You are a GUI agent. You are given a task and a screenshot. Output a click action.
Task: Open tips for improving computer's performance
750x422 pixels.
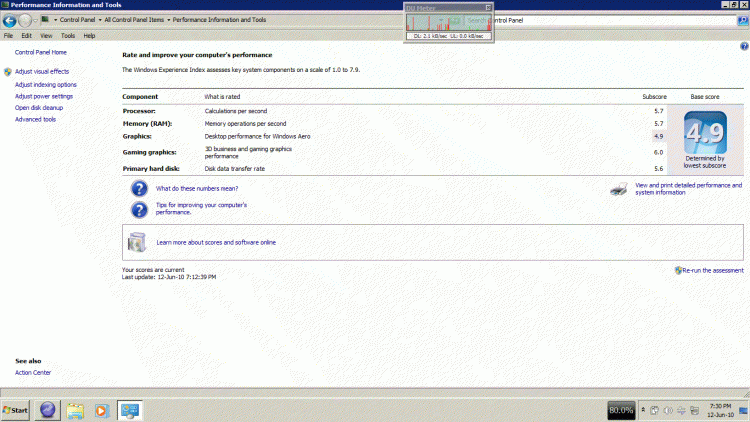coord(201,209)
